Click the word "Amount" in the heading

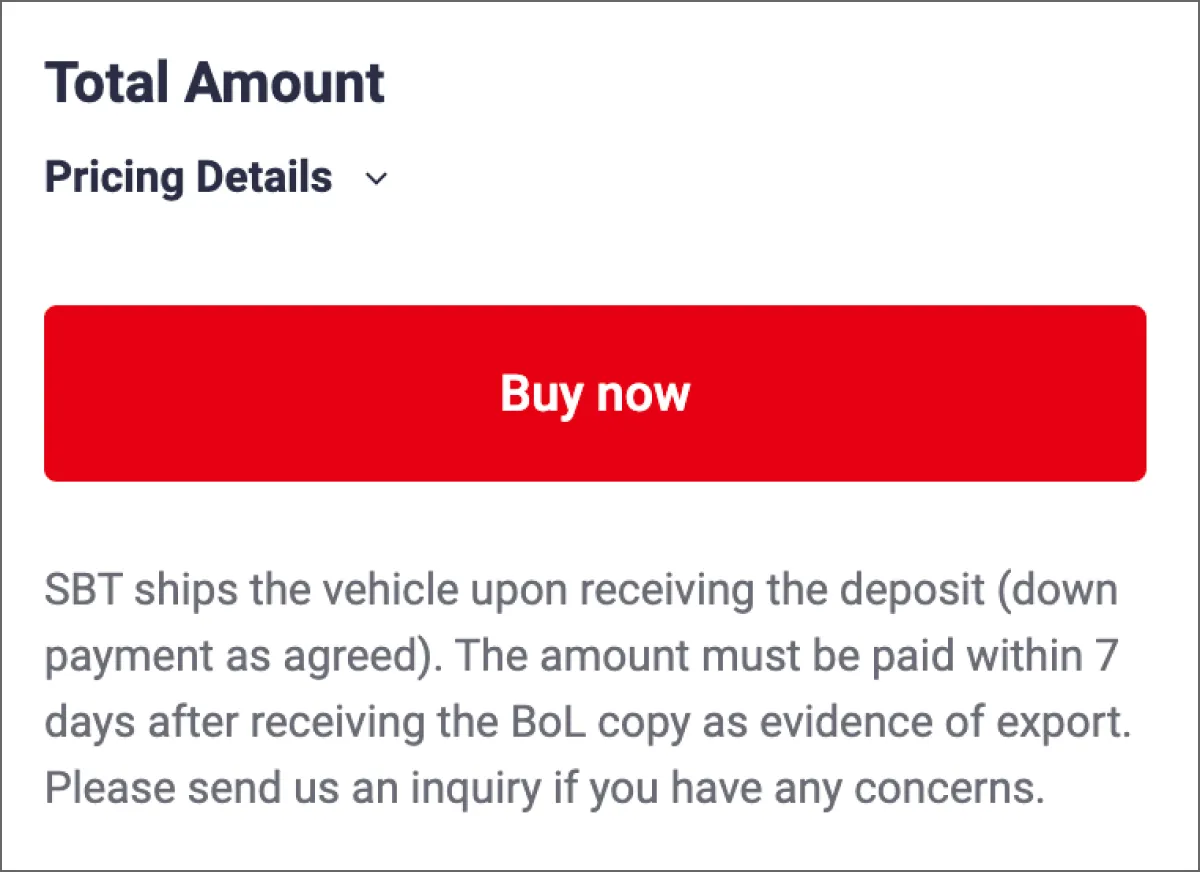click(x=285, y=82)
